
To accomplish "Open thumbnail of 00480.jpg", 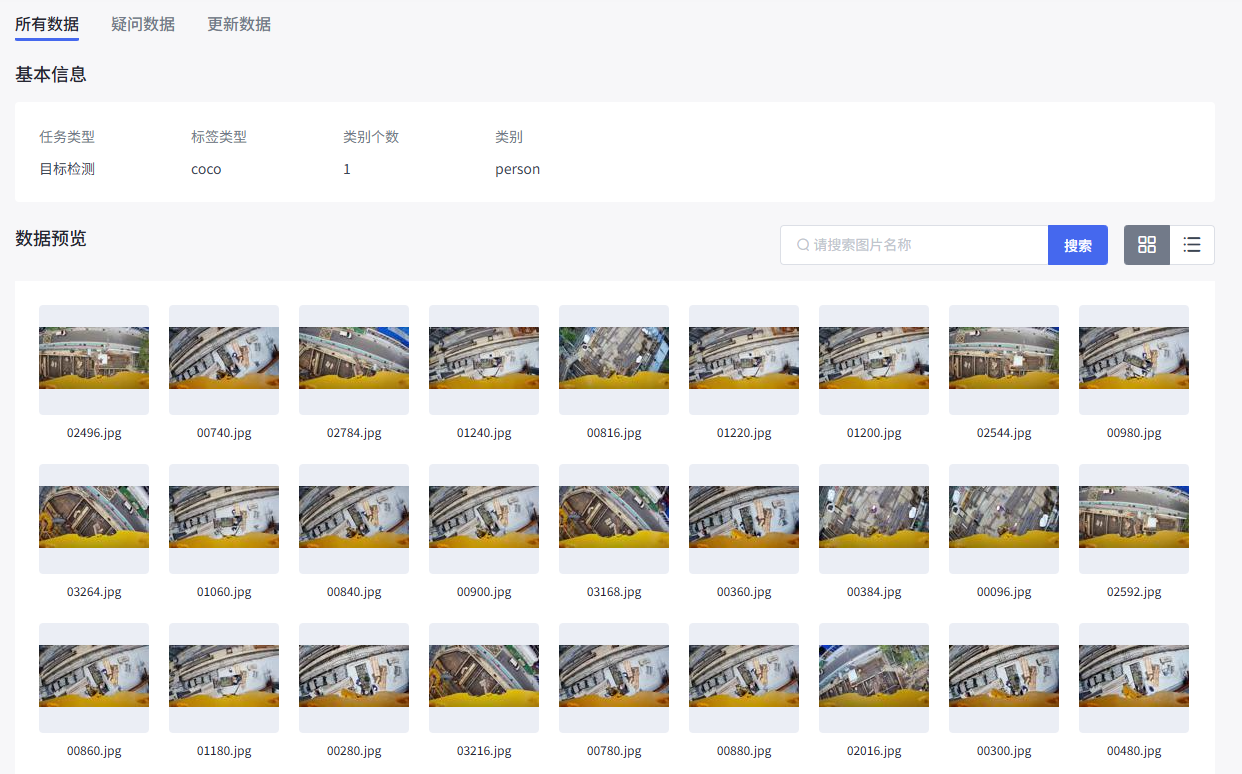I will [x=1134, y=678].
